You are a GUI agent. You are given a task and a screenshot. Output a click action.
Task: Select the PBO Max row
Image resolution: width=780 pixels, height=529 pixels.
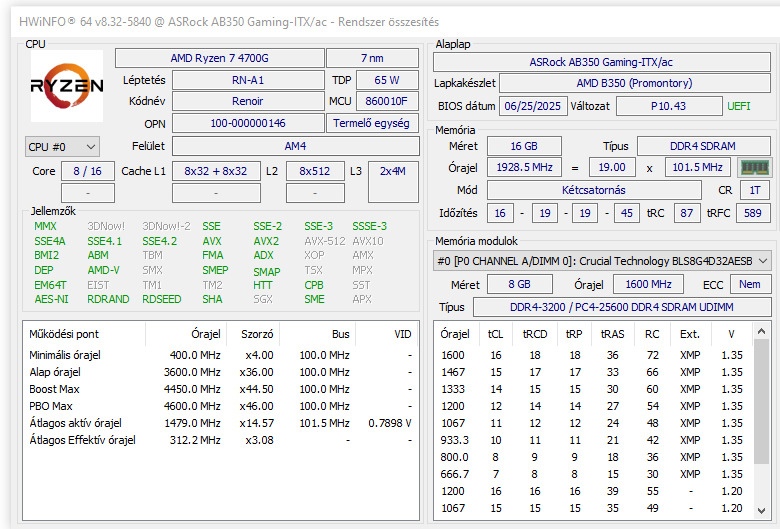point(220,406)
